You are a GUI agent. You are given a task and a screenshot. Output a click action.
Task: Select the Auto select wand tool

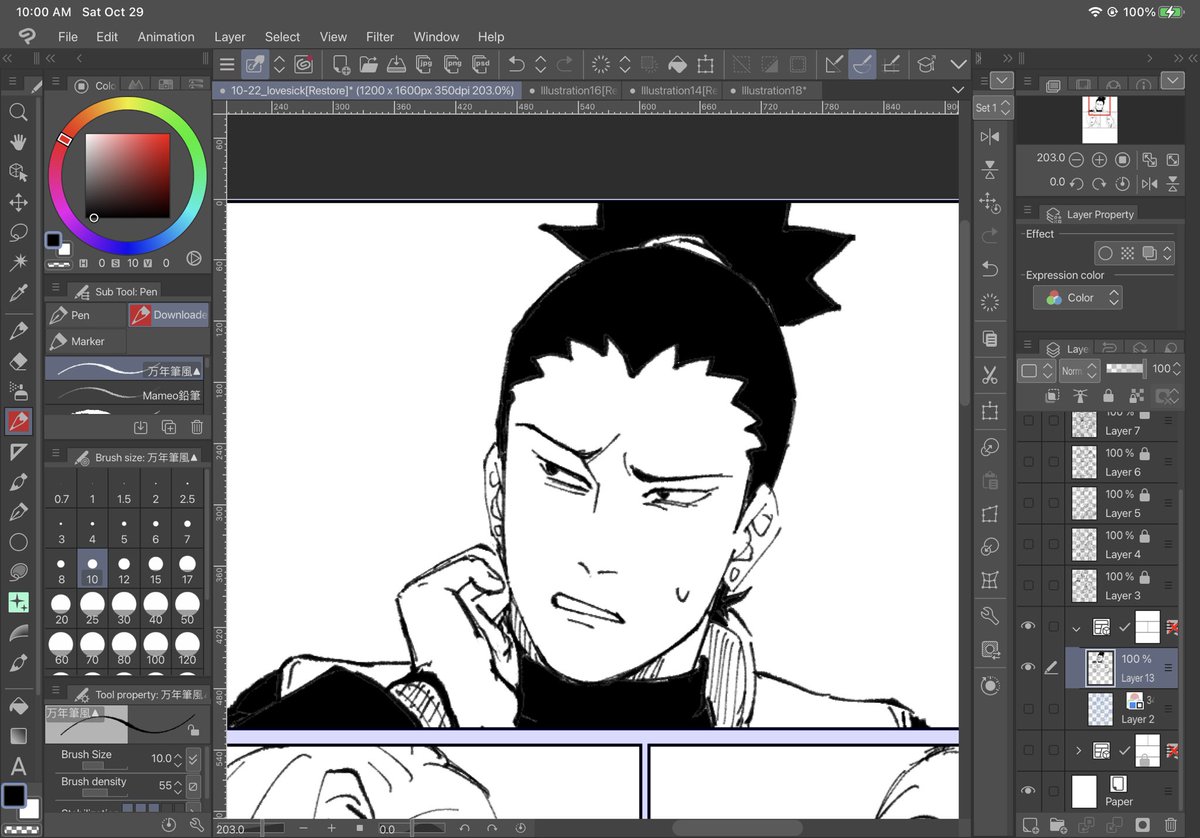pyautogui.click(x=18, y=262)
